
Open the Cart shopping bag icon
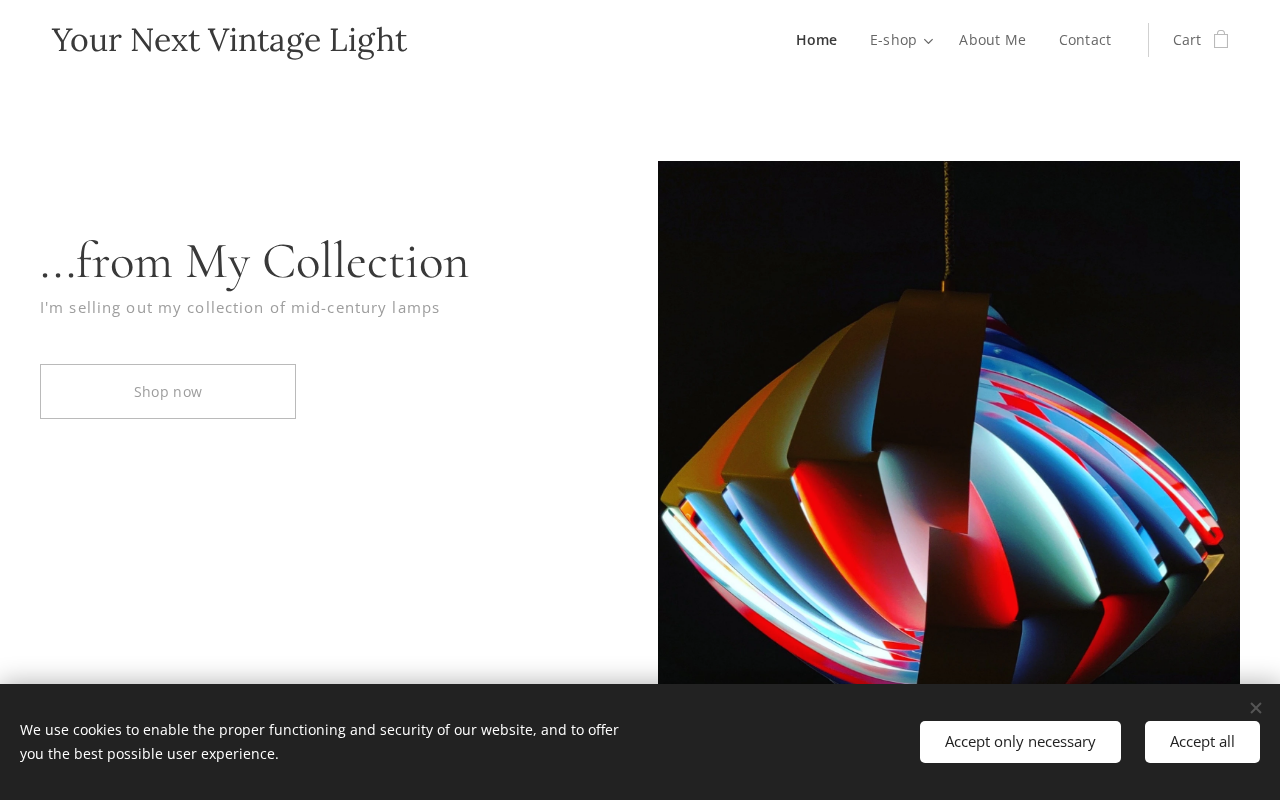1221,40
